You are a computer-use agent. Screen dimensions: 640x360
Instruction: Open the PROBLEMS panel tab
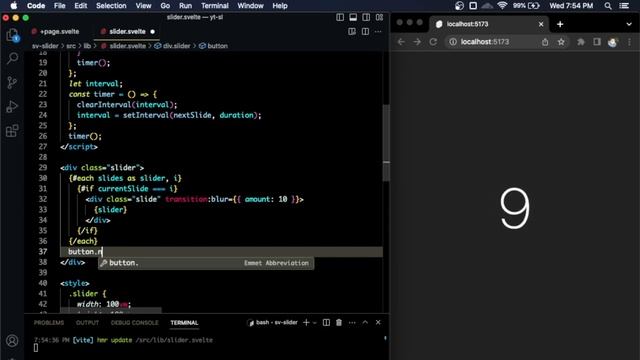[x=49, y=322]
